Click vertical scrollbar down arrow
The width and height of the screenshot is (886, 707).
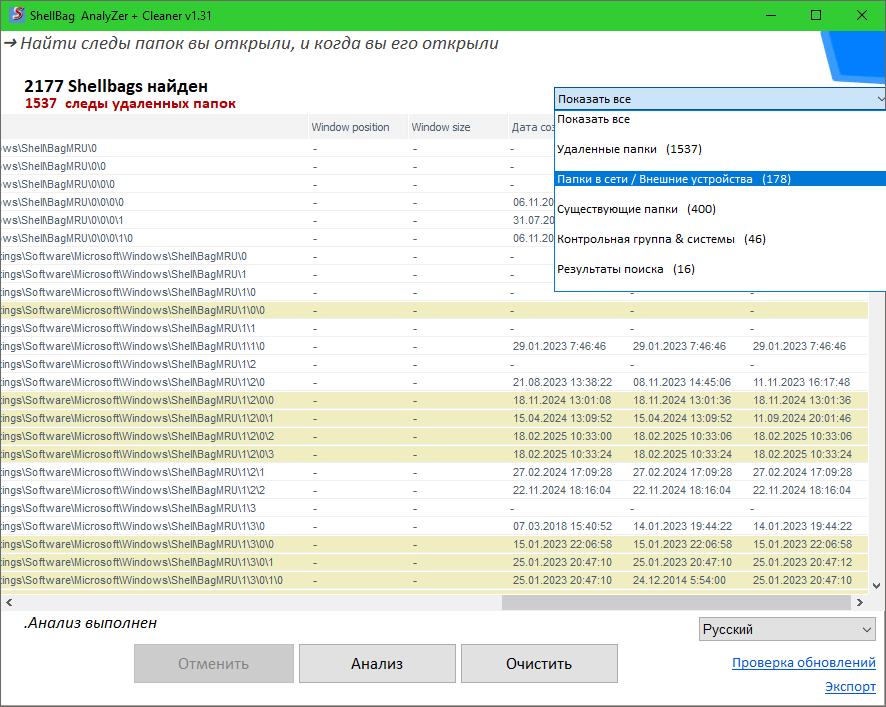[876, 586]
